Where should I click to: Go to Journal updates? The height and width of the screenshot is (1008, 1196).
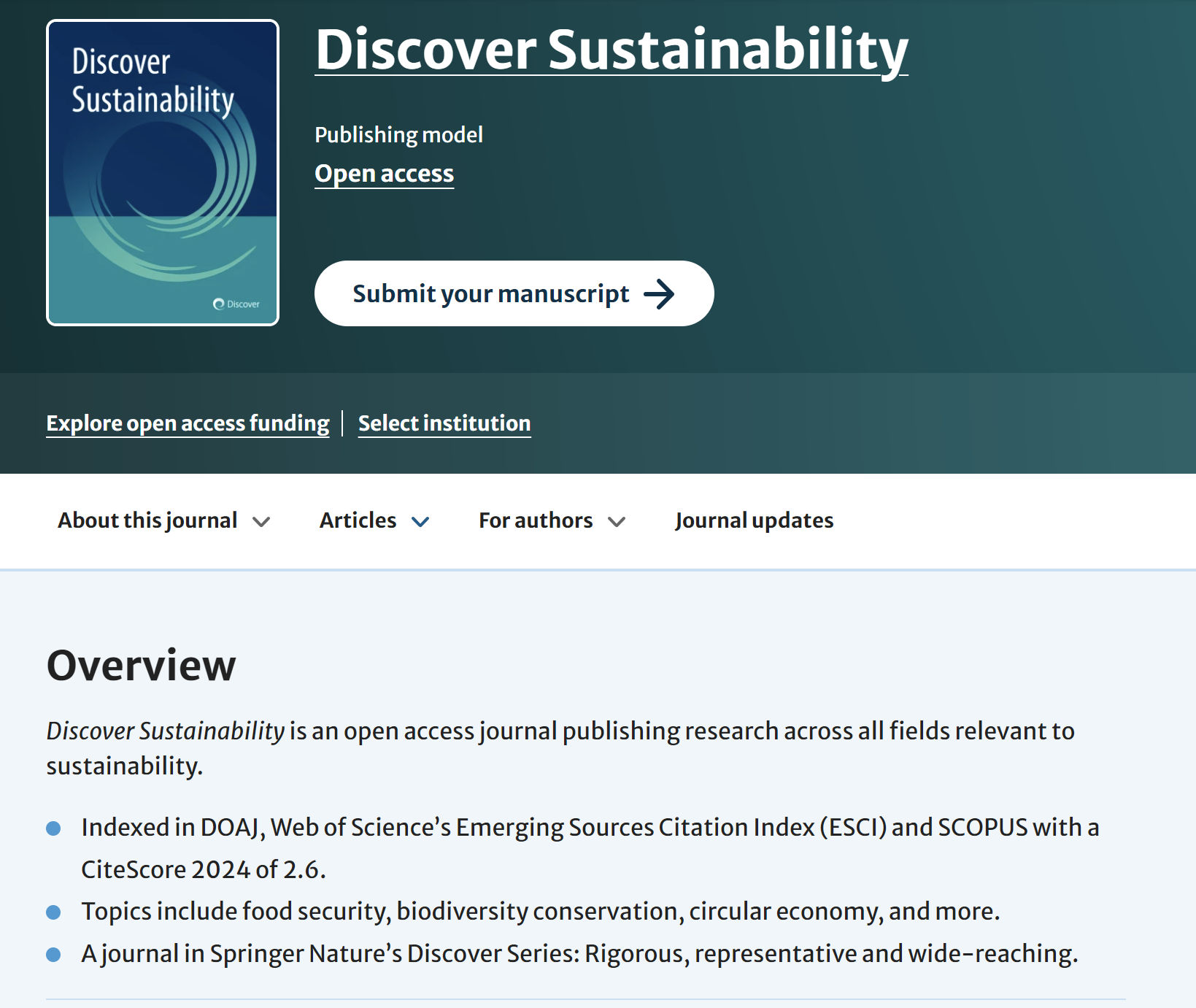[x=754, y=520]
